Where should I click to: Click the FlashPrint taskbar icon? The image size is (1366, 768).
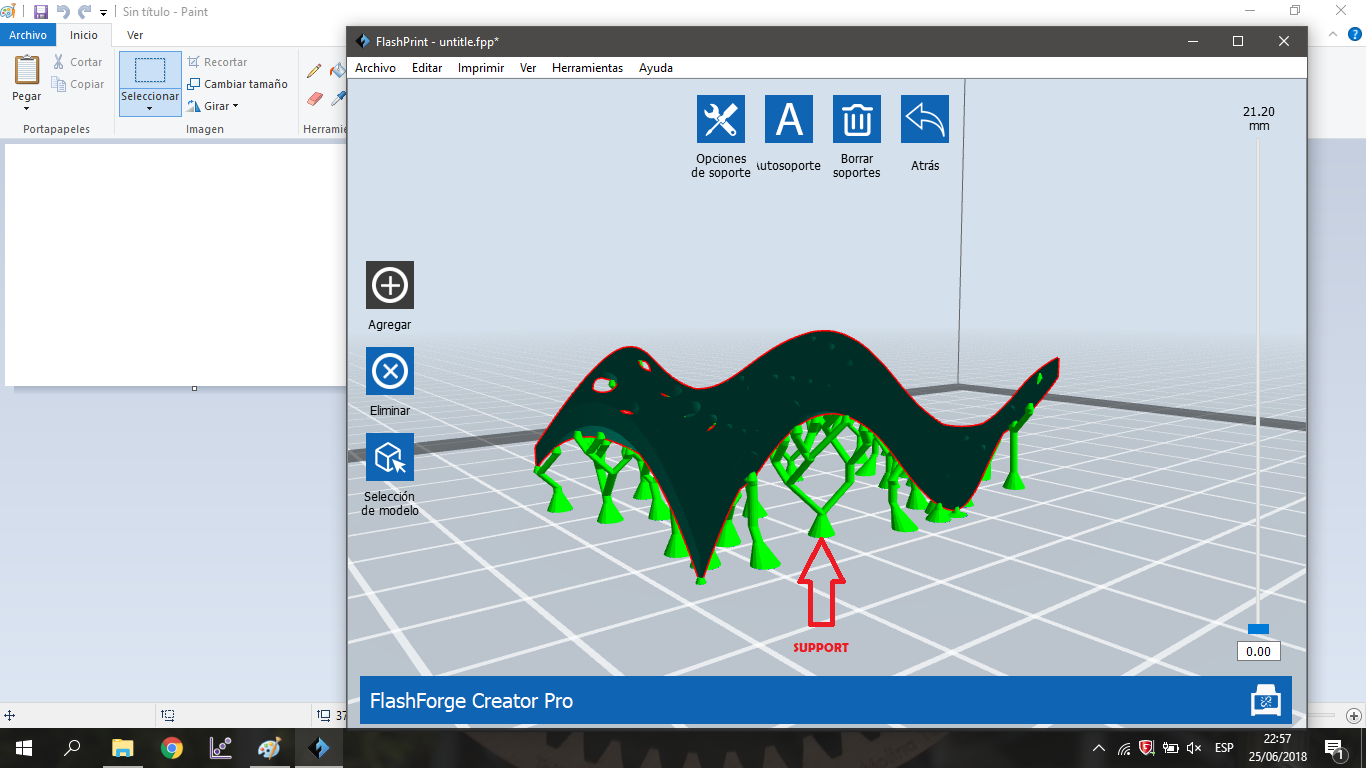(318, 747)
